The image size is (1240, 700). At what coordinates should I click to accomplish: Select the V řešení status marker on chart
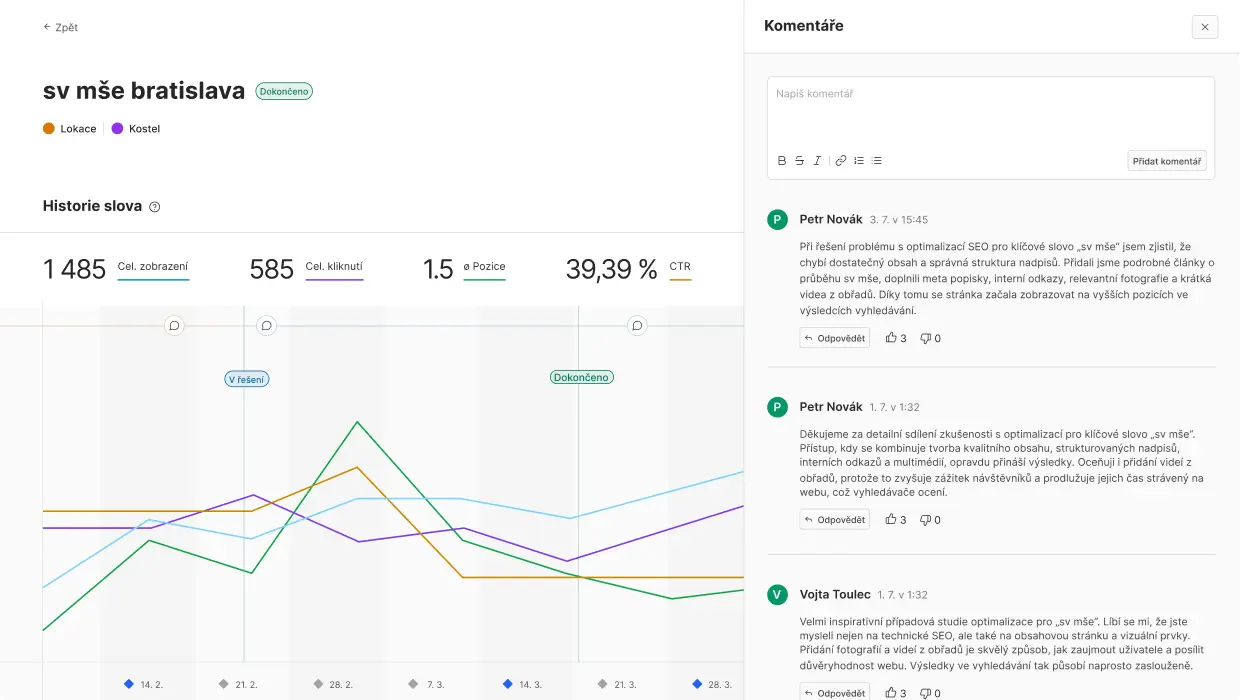pyautogui.click(x=246, y=379)
